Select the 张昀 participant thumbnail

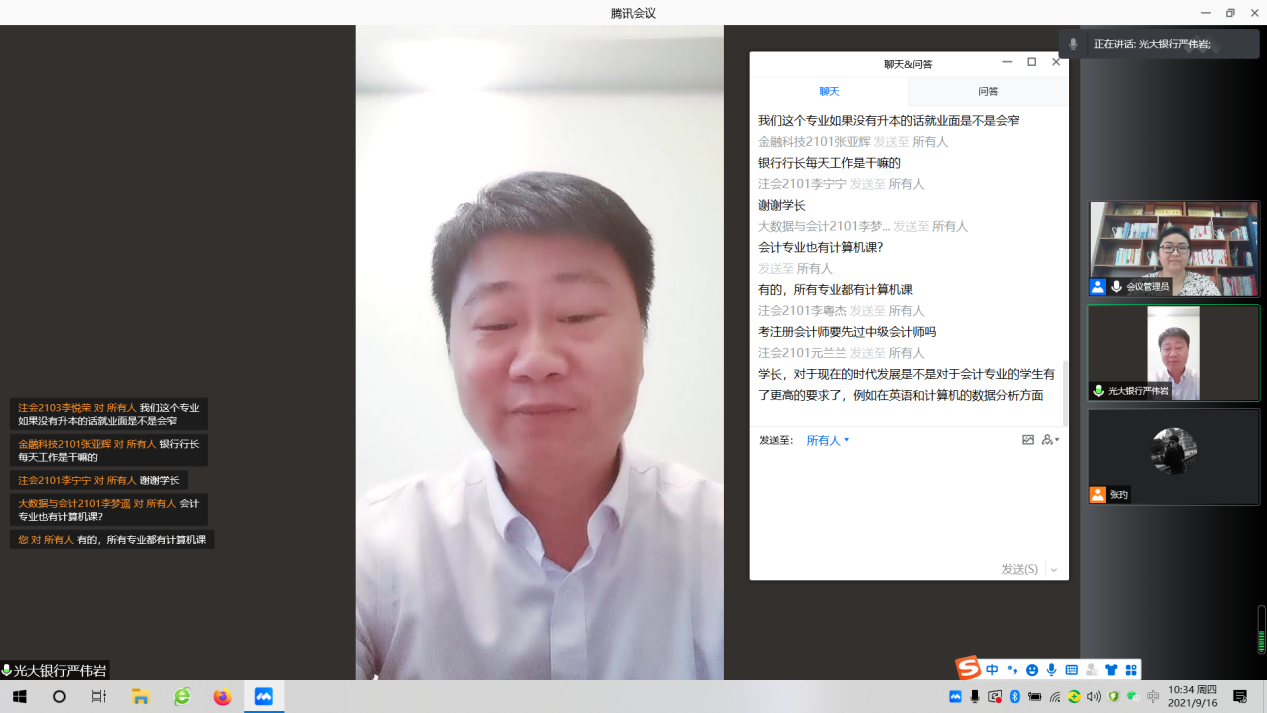[x=1173, y=455]
